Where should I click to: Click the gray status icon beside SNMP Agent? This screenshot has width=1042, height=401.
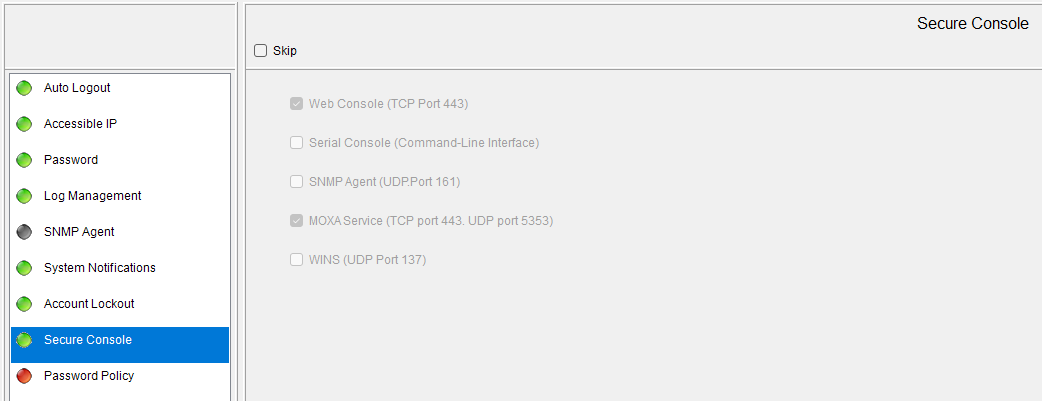pyautogui.click(x=25, y=232)
